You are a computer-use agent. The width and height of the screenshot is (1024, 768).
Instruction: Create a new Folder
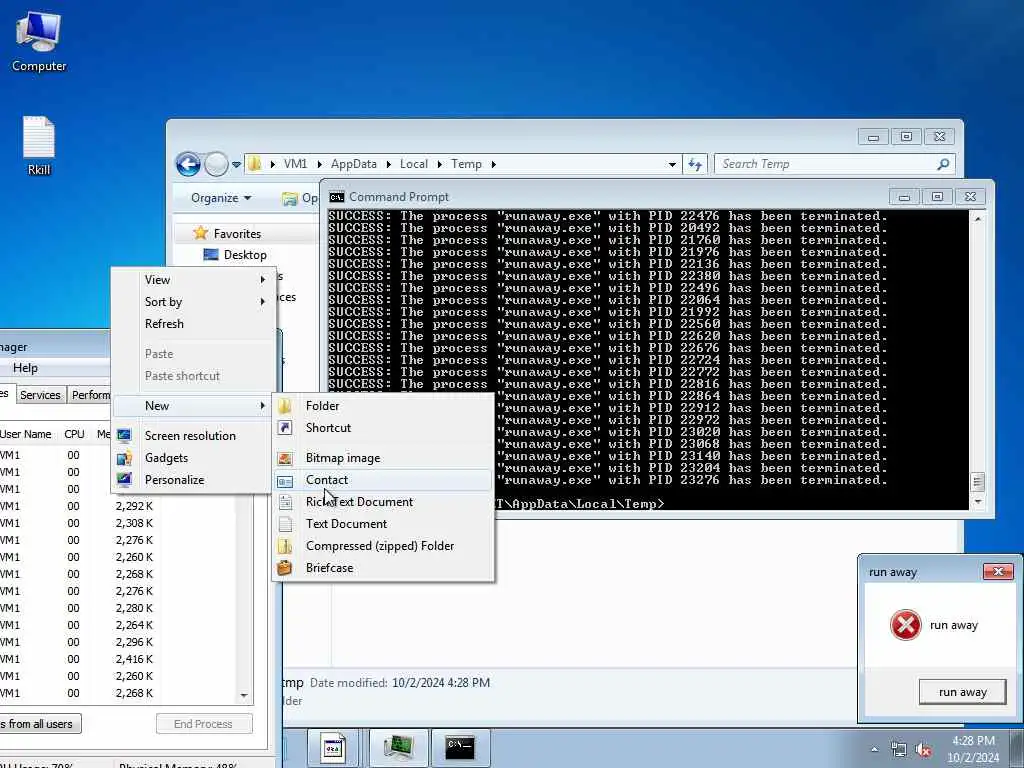pyautogui.click(x=383, y=406)
